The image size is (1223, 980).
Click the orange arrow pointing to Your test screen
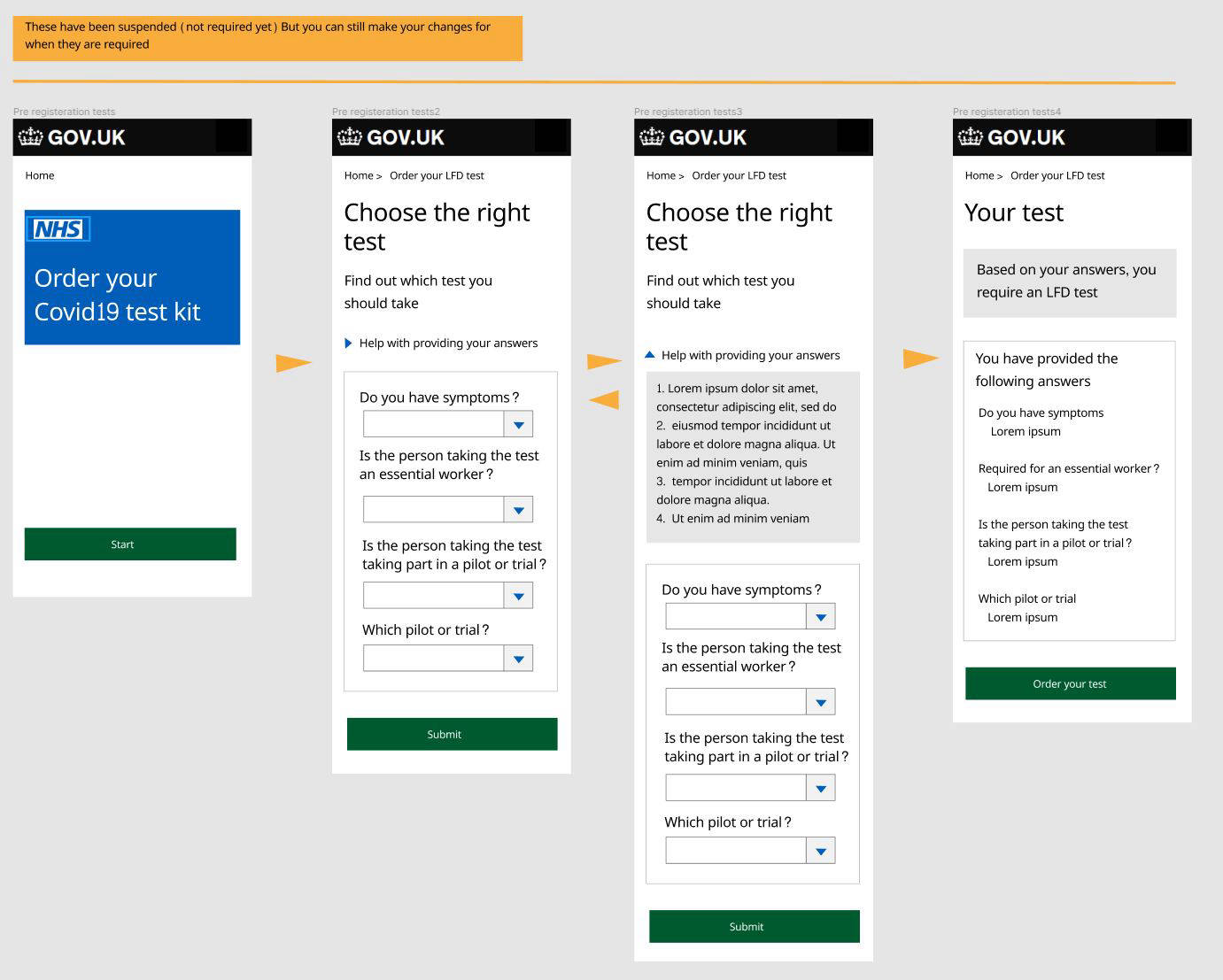[920, 359]
